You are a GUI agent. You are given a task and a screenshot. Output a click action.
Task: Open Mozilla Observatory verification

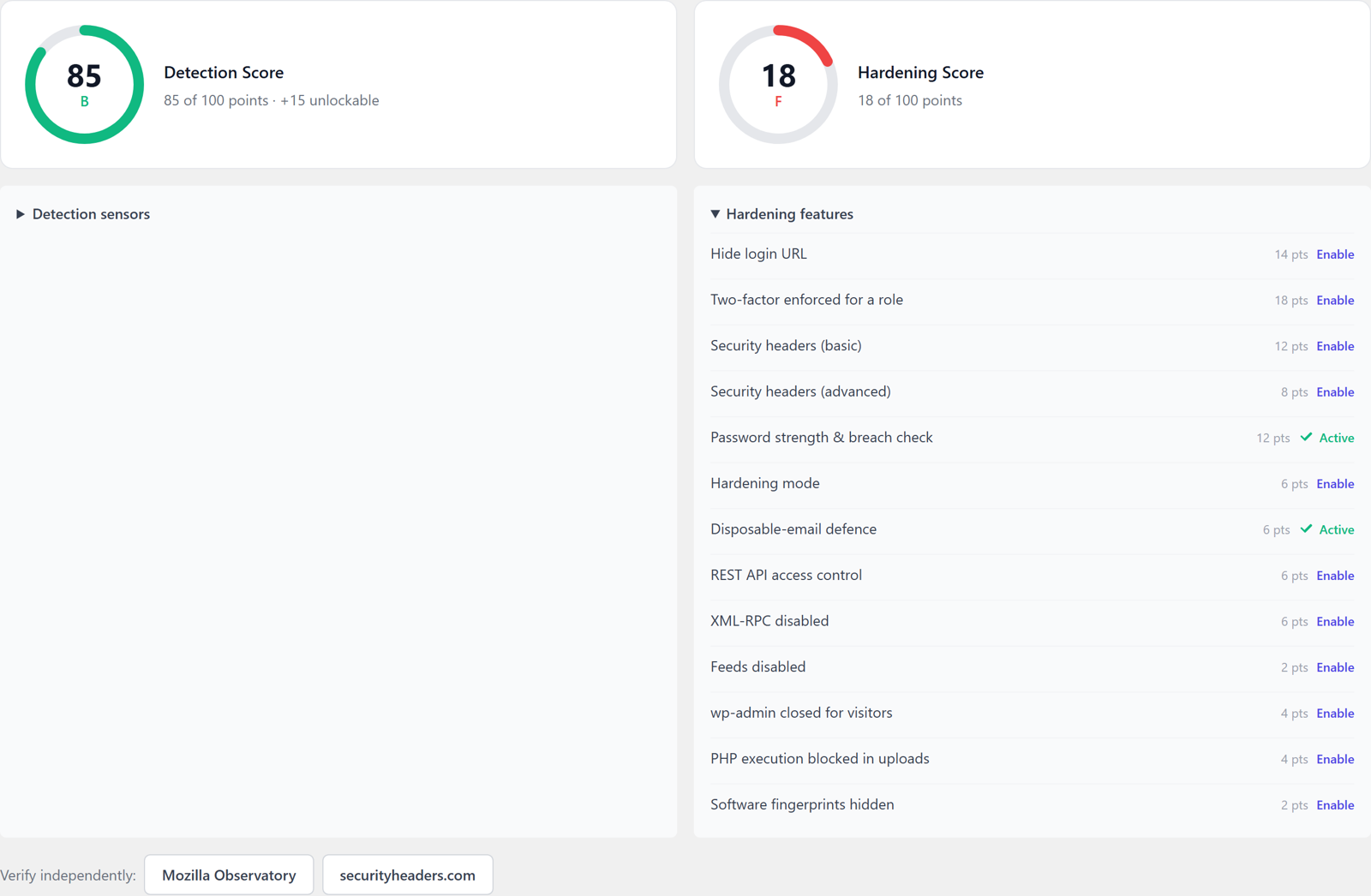[x=229, y=875]
